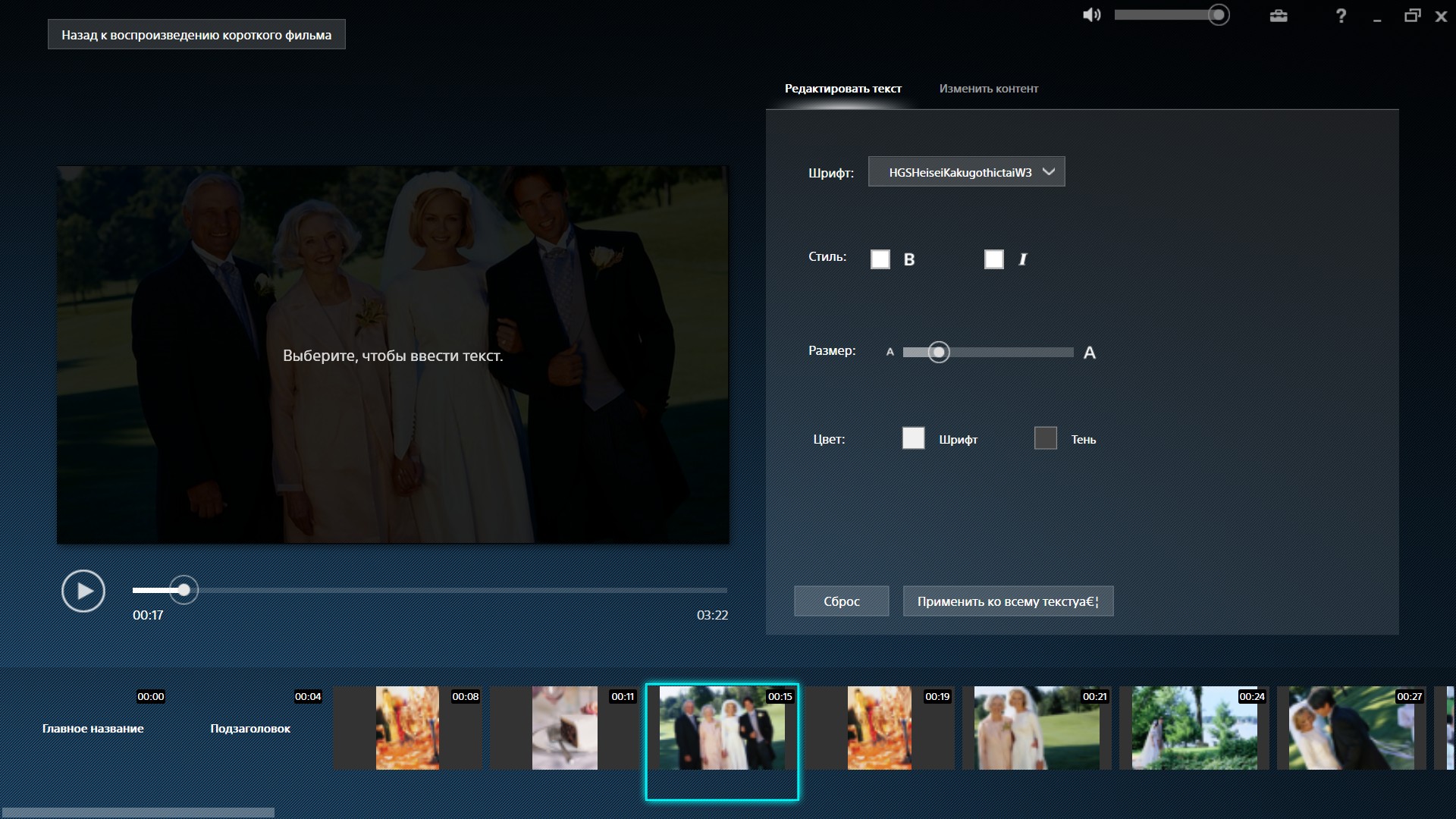Open the HGSHeiseiKakugothictaiW3 font dropdown
Viewport: 1456px width, 819px height.
[x=966, y=172]
